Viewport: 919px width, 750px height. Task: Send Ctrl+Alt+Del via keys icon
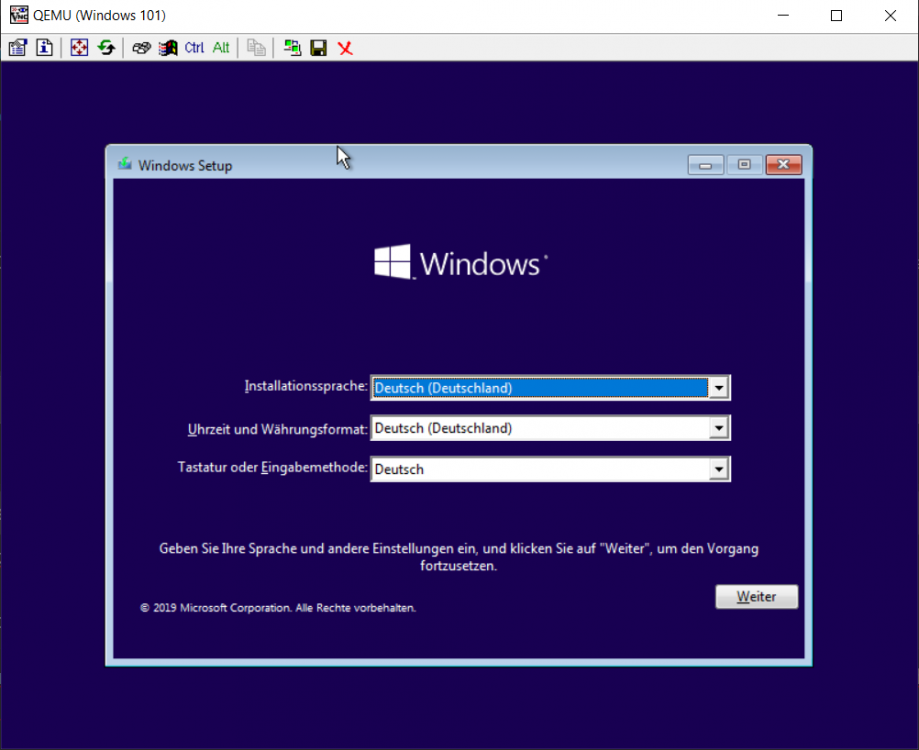pyautogui.click(x=141, y=47)
